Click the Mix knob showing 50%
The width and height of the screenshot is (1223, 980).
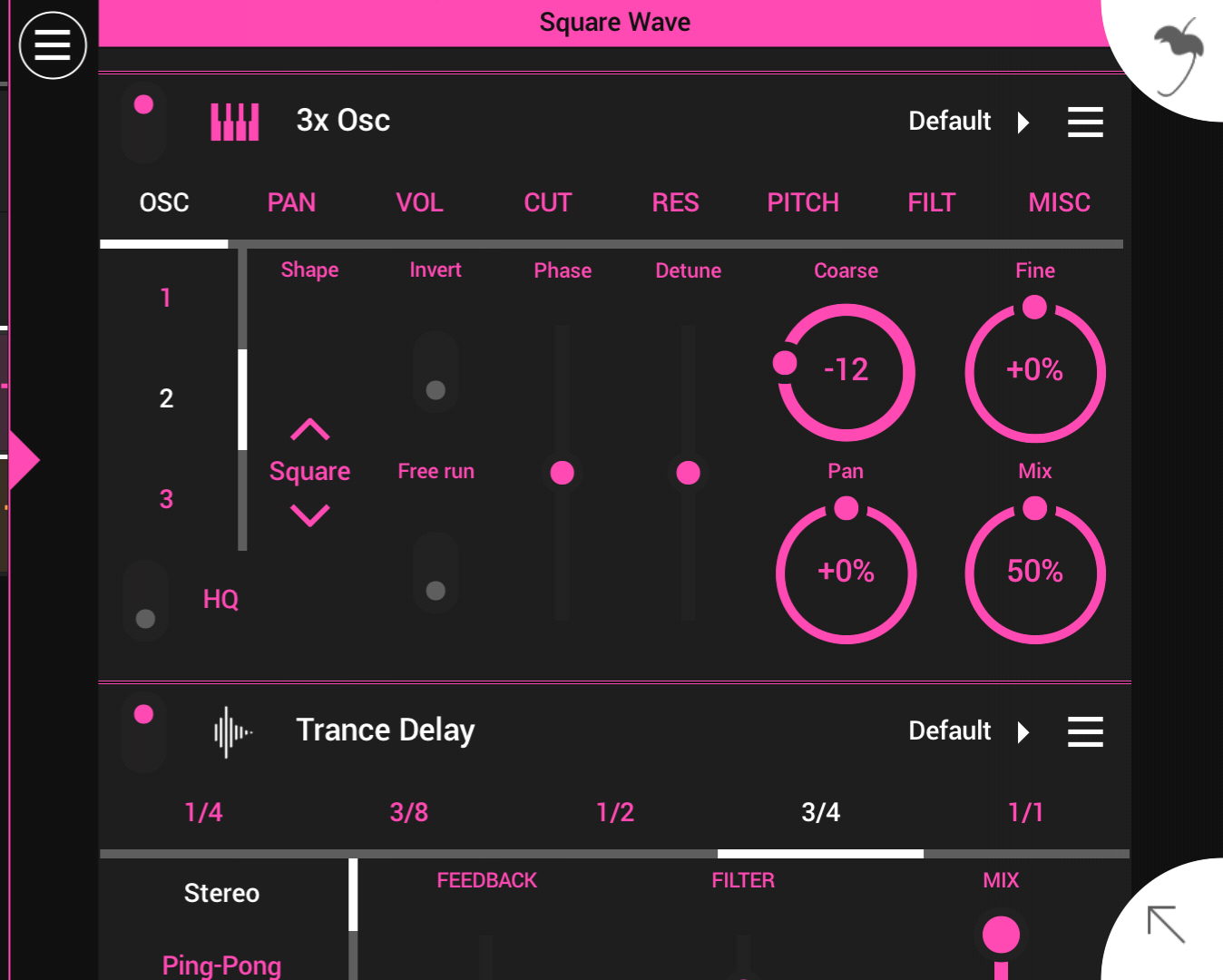(x=1035, y=573)
